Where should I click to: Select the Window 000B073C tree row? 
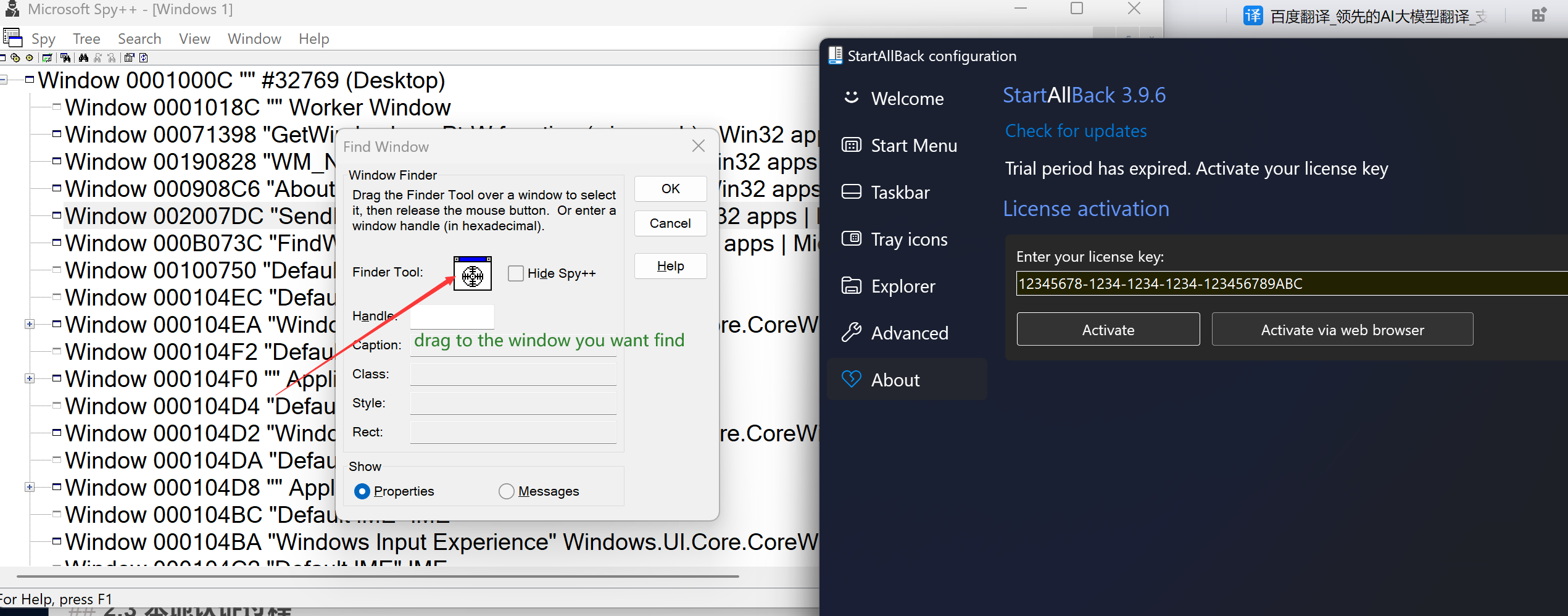[201, 243]
